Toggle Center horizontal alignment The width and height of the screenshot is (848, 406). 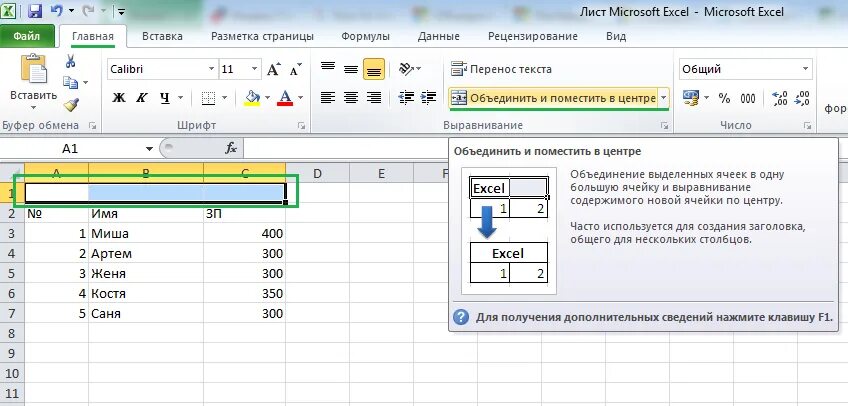351,97
